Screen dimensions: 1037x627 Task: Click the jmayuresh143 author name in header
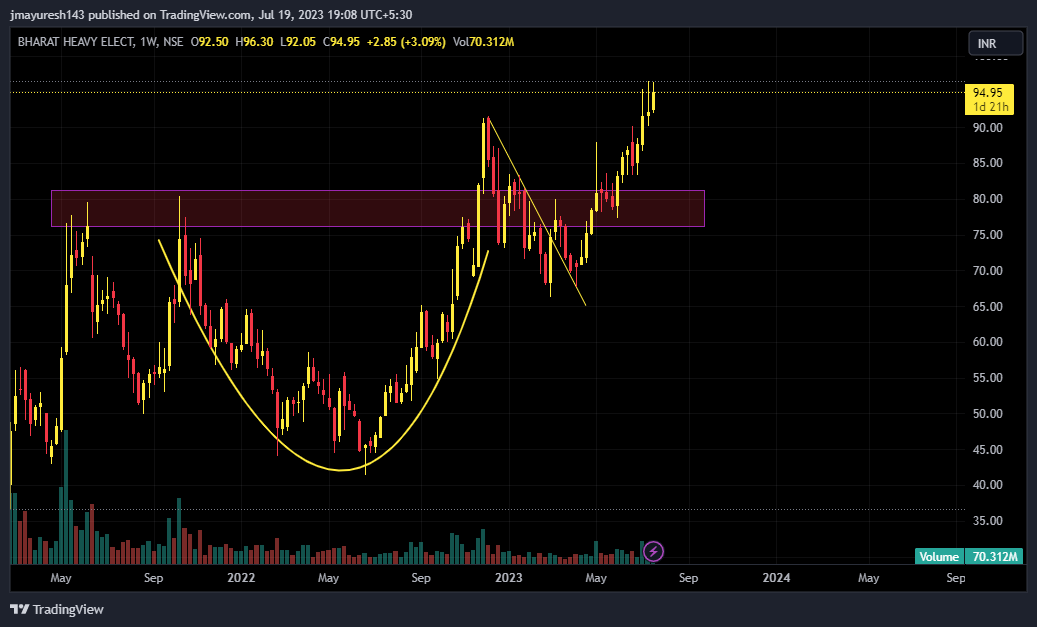47,15
